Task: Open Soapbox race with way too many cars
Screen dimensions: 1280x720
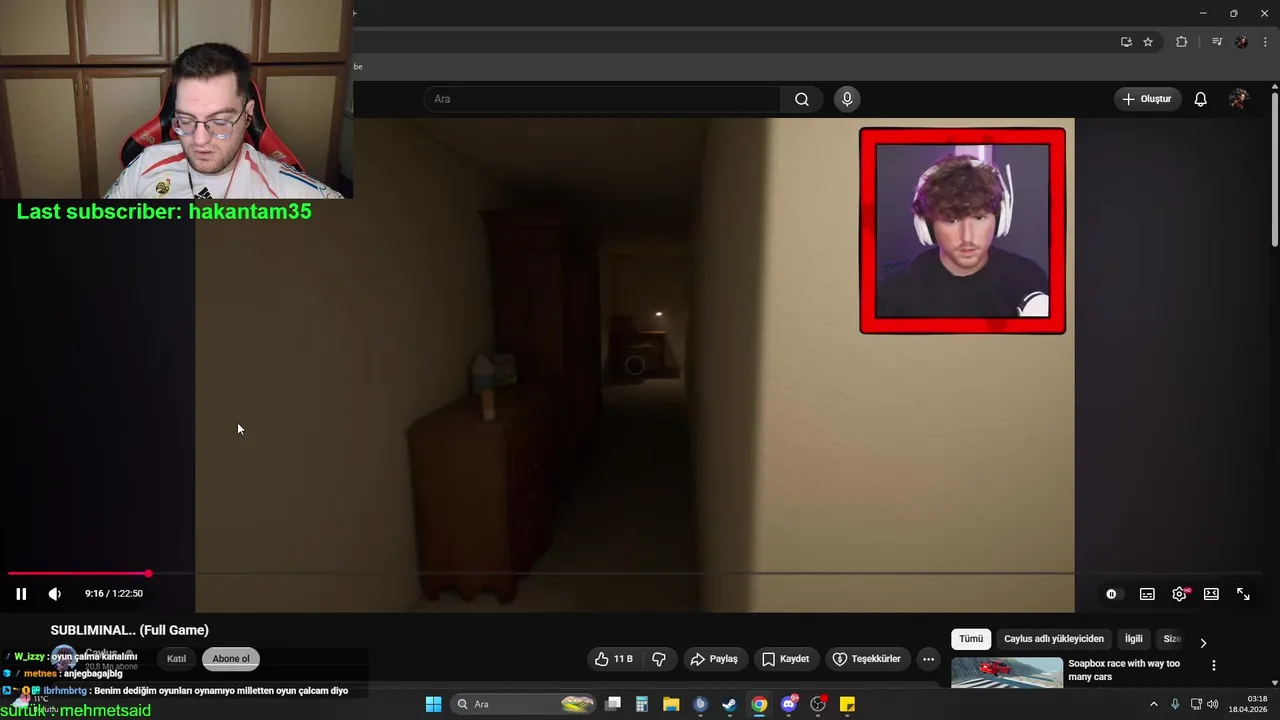Action: (x=1124, y=670)
